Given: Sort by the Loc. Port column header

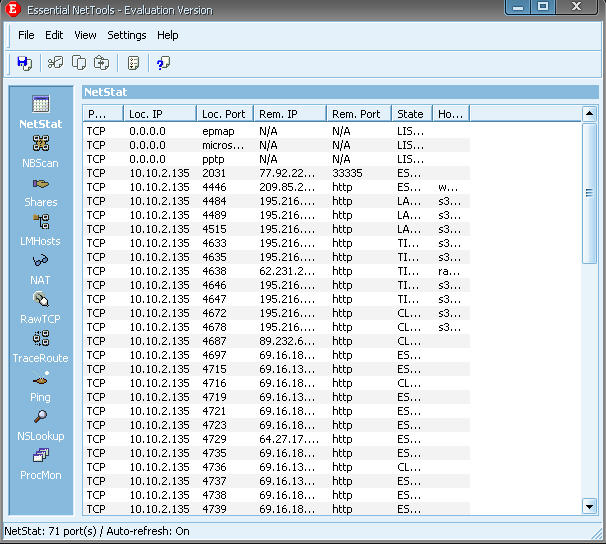Looking at the screenshot, I should pyautogui.click(x=225, y=114).
